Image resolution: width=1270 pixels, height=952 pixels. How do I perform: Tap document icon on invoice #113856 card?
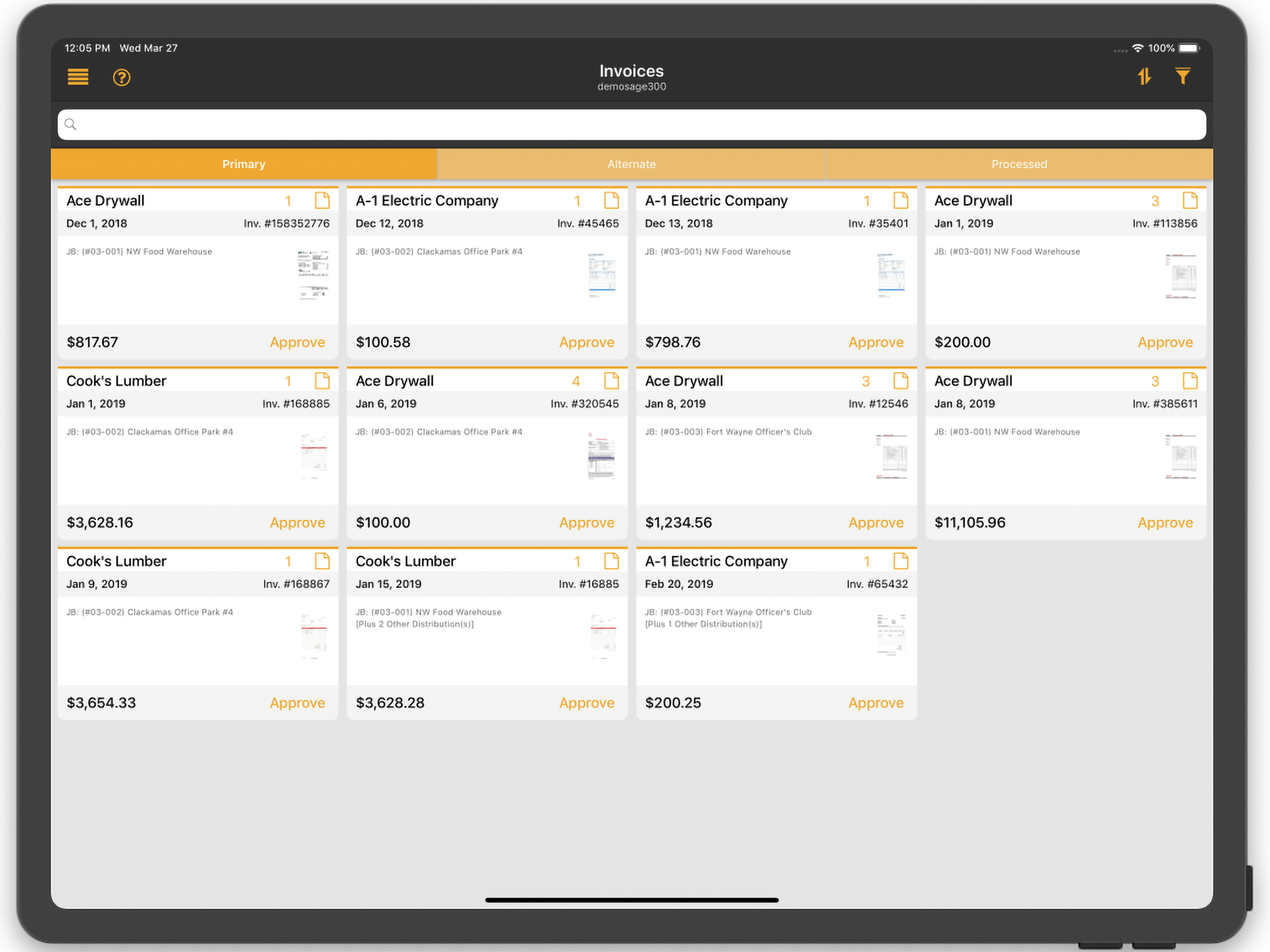click(x=1190, y=200)
